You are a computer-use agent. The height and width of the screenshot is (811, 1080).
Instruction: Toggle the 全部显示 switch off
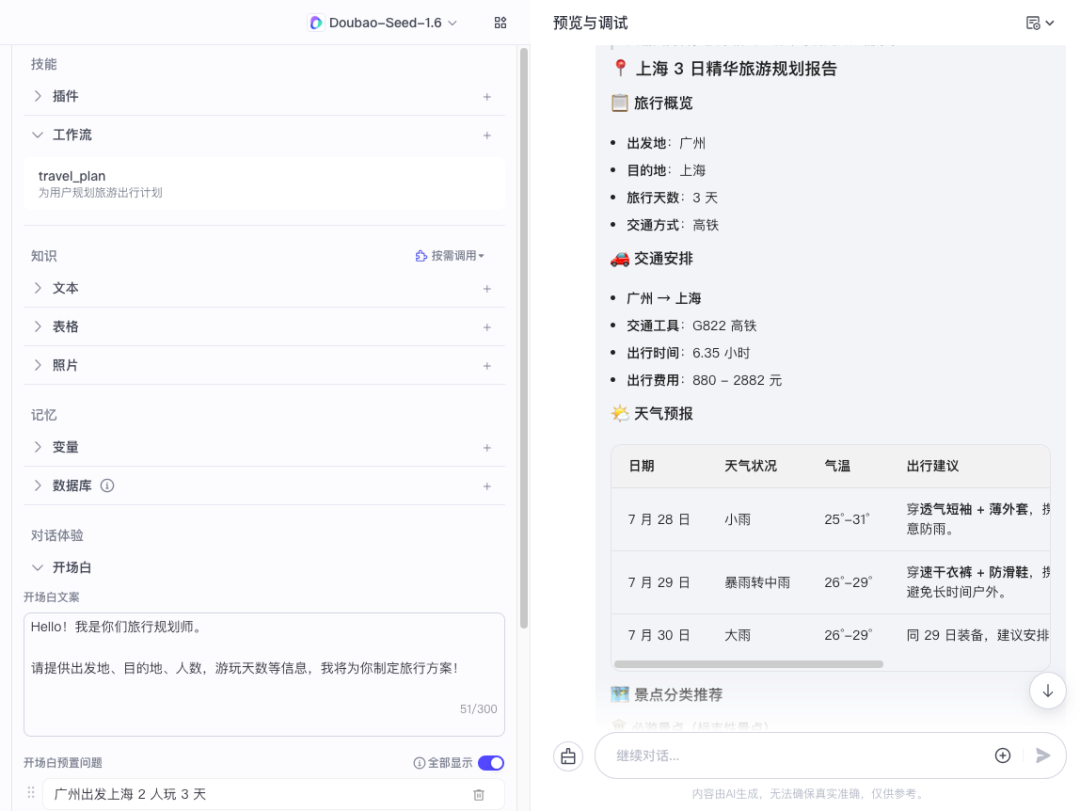(x=489, y=761)
